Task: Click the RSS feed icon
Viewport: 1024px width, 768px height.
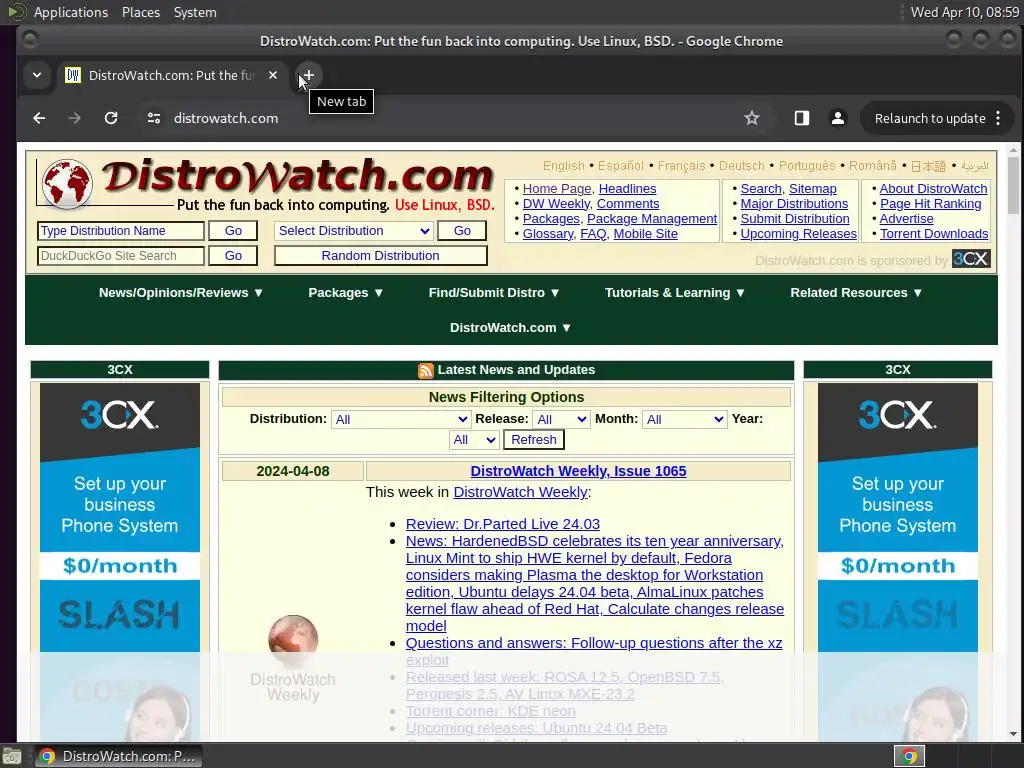Action: 425,370
